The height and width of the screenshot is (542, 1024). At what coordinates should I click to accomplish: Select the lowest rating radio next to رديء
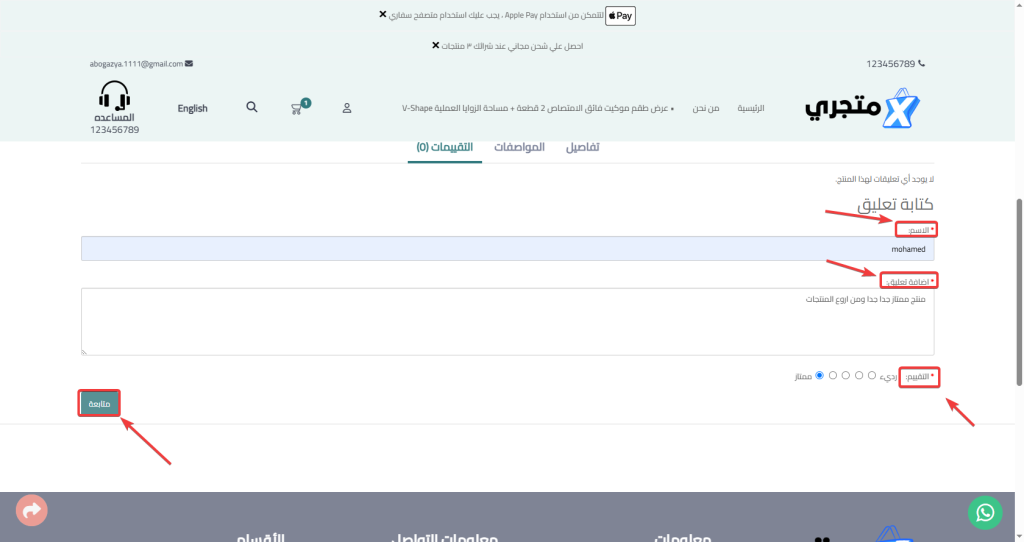point(872,375)
